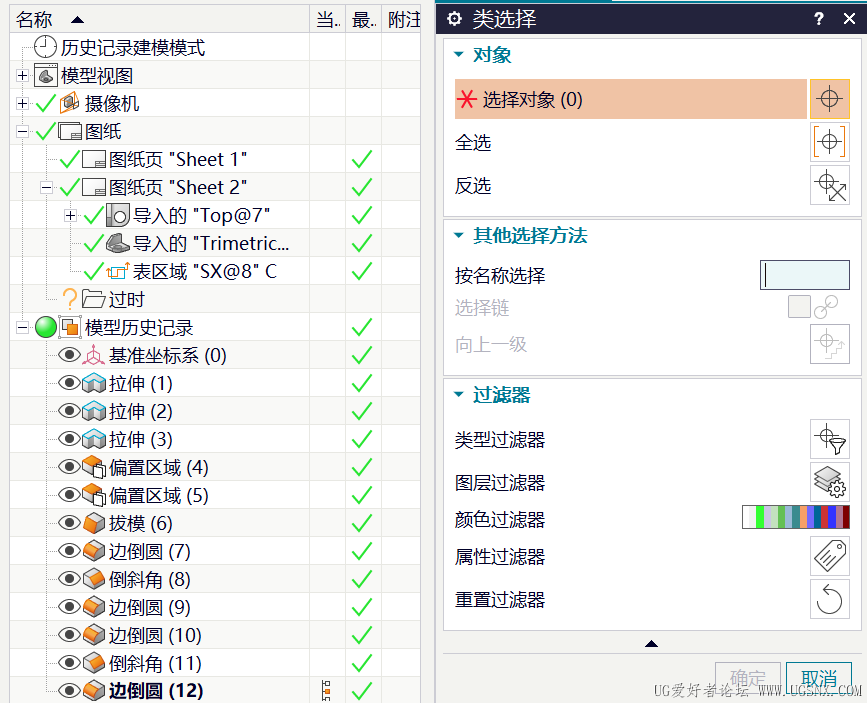Open the 图层过滤器 layer filter icon
This screenshot has height=703, width=867.
[x=829, y=482]
